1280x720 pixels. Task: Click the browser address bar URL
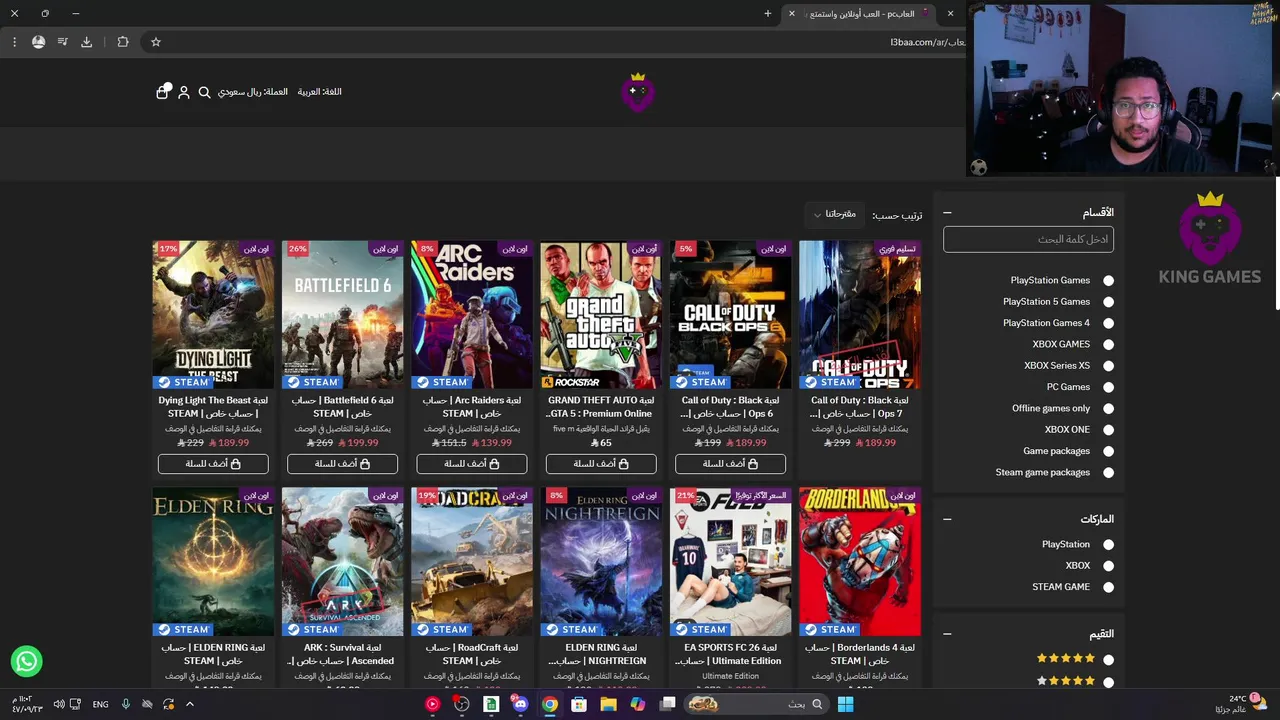point(928,42)
